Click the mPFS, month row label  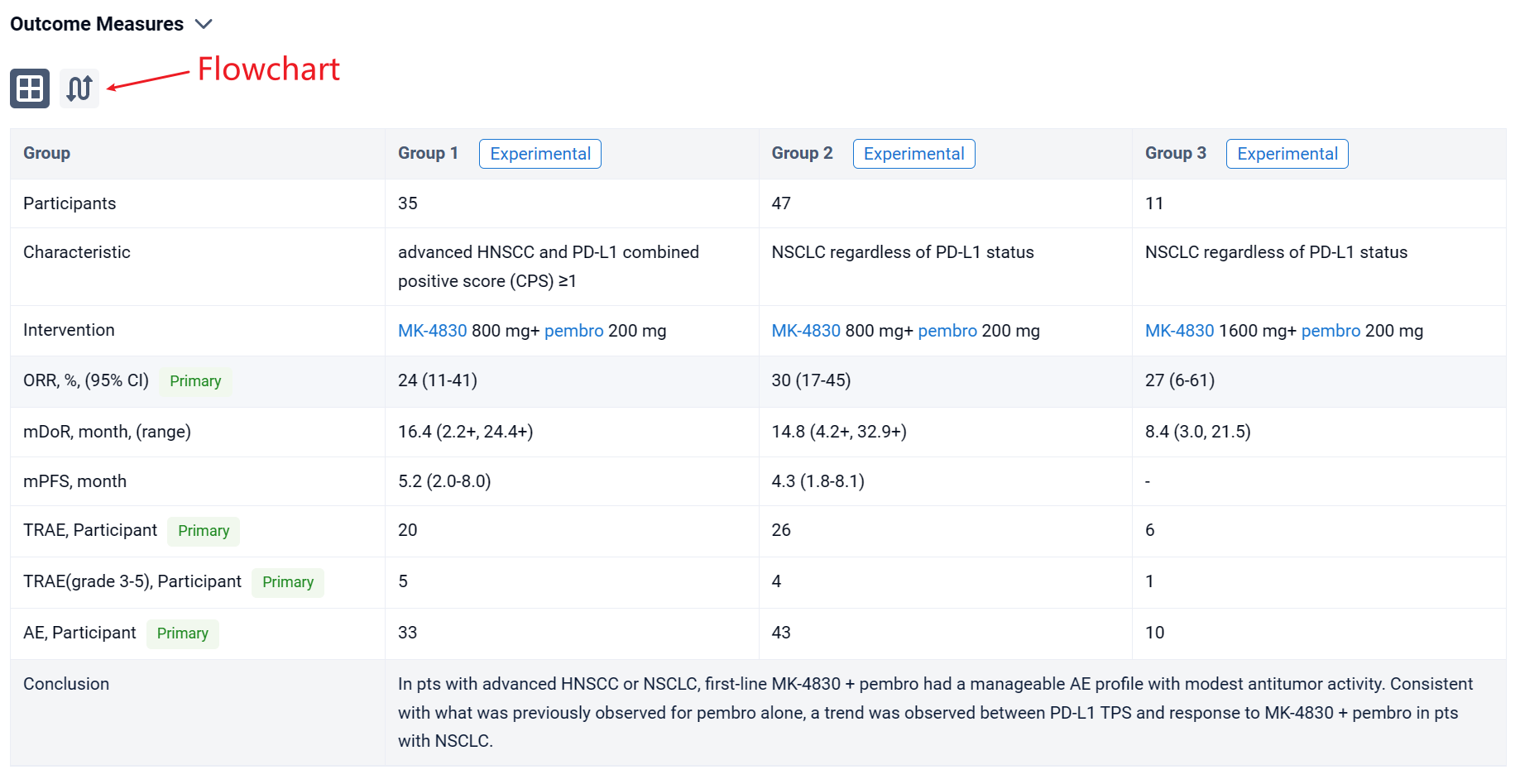coord(74,481)
